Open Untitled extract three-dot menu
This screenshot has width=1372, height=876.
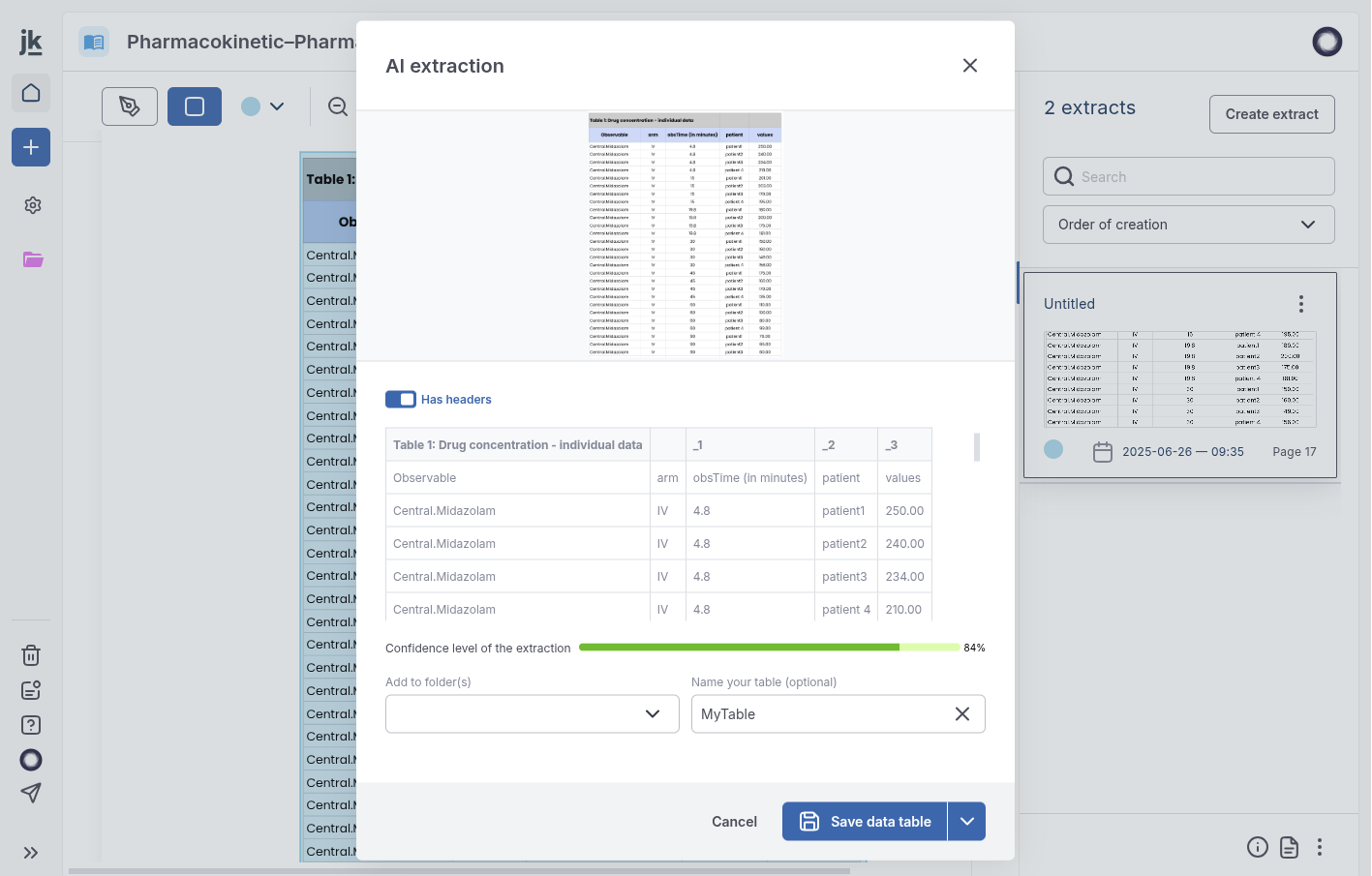[x=1301, y=304]
